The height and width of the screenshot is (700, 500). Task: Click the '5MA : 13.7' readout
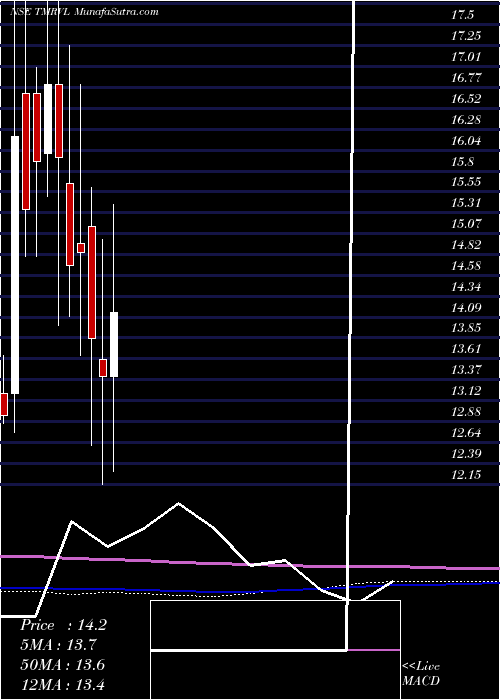58,645
